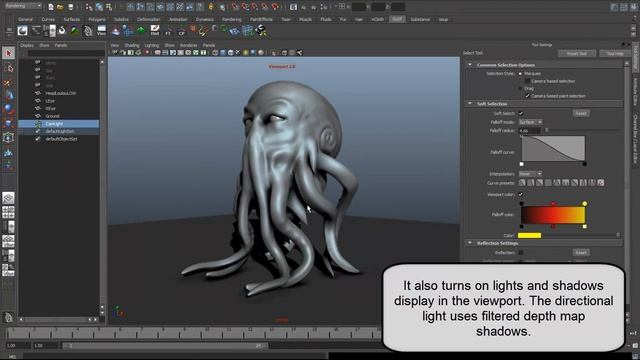The width and height of the screenshot is (640, 360).
Task: Select Drag selection style radio button
Action: pyautogui.click(x=520, y=88)
